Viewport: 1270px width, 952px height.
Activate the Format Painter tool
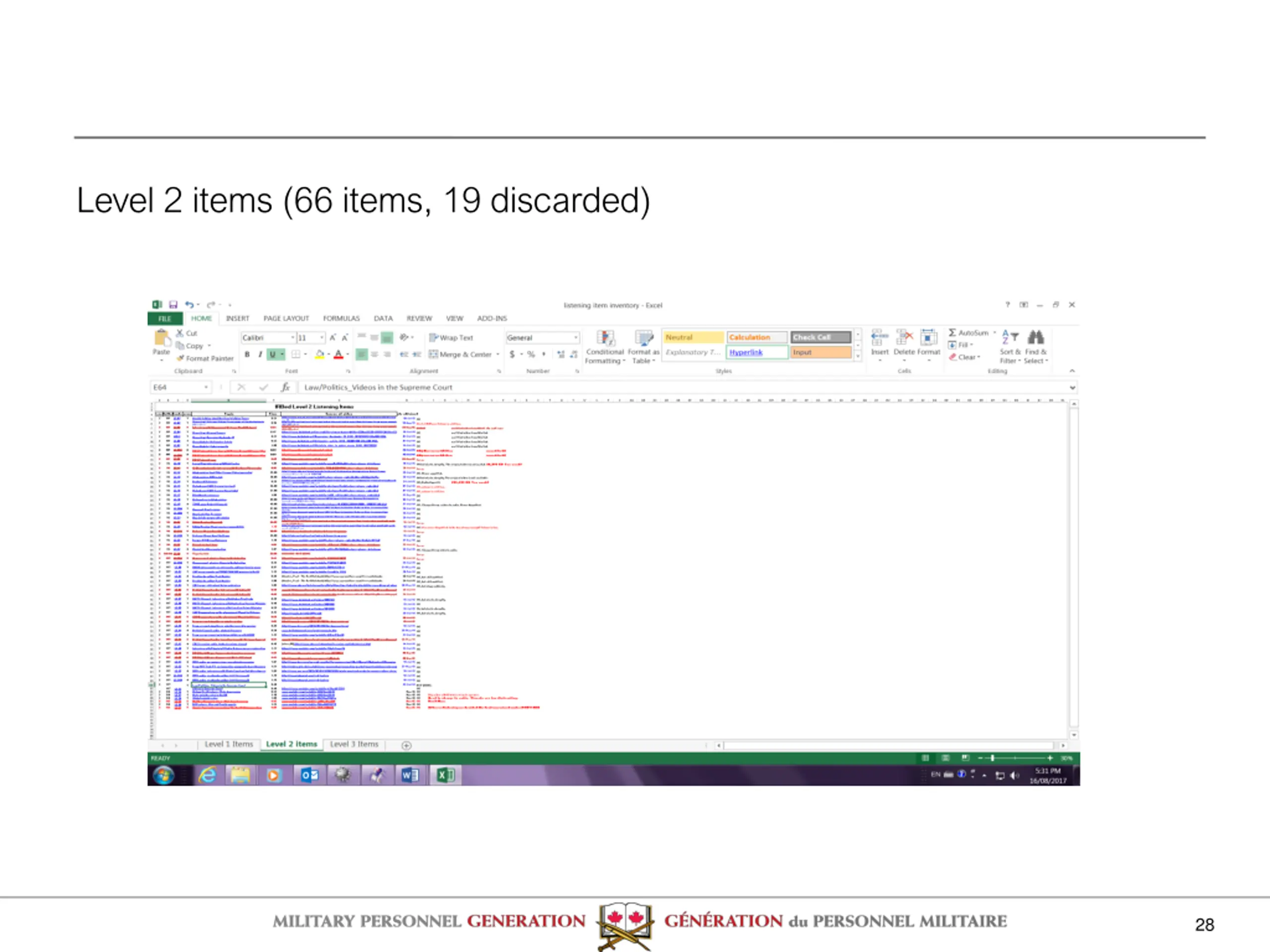pos(205,358)
